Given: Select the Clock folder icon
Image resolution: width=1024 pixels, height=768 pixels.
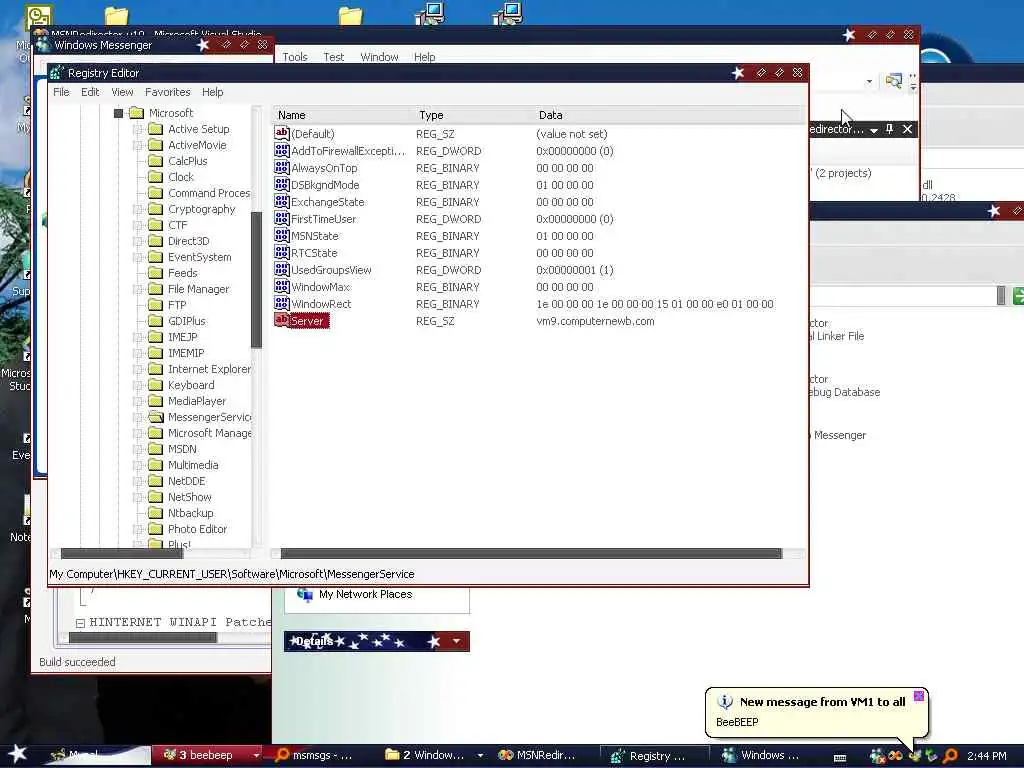Looking at the screenshot, I should pyautogui.click(x=155, y=177).
